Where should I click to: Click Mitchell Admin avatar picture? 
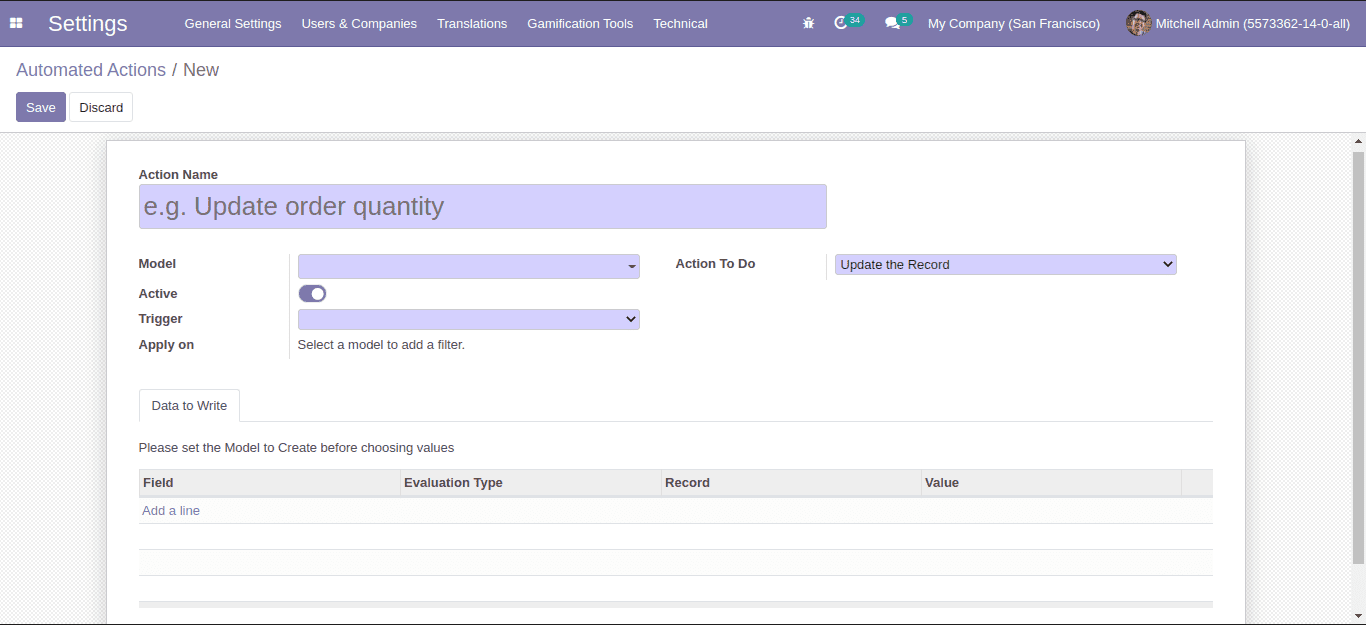pyautogui.click(x=1138, y=23)
